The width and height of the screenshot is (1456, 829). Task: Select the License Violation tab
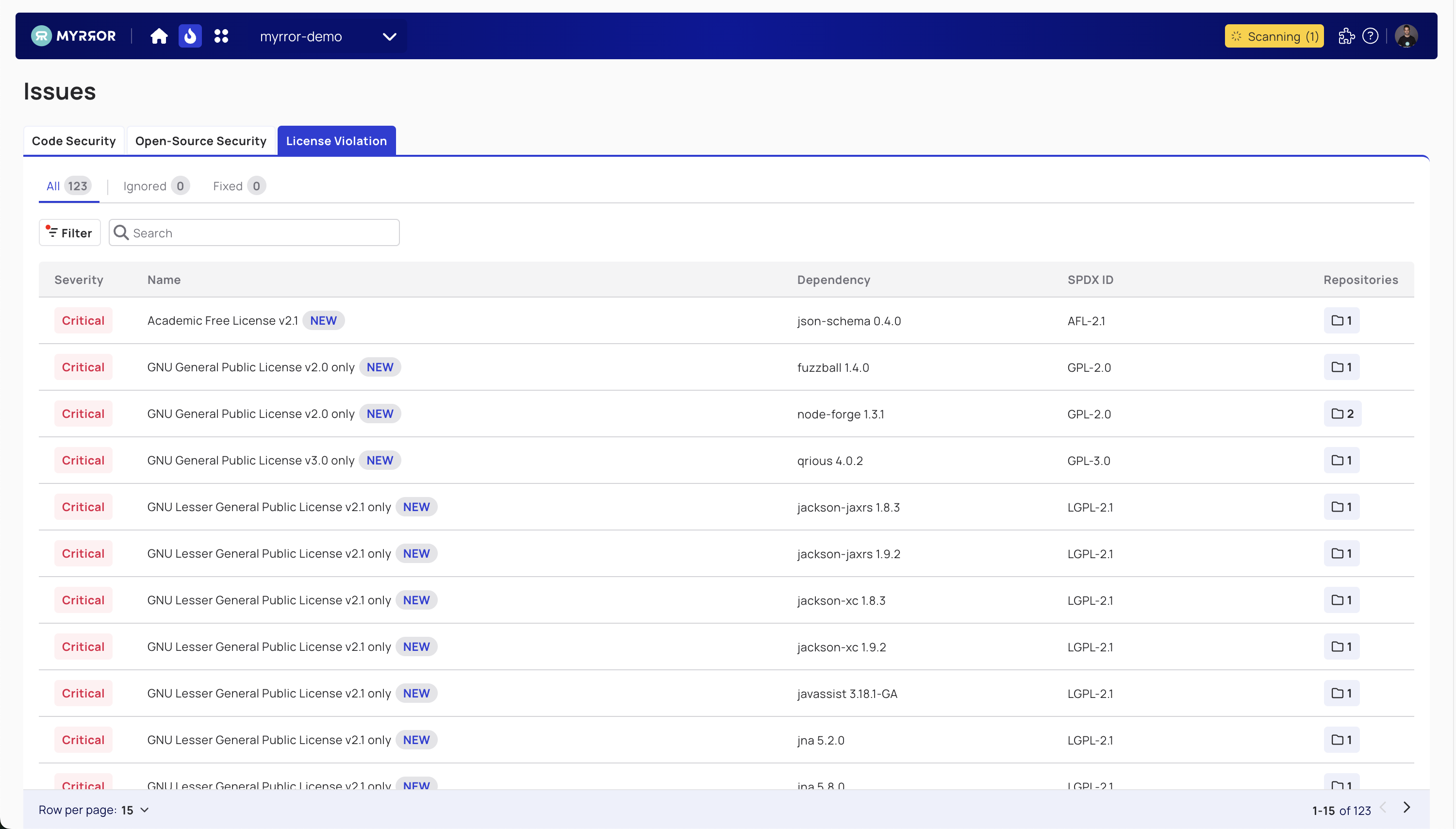[336, 140]
